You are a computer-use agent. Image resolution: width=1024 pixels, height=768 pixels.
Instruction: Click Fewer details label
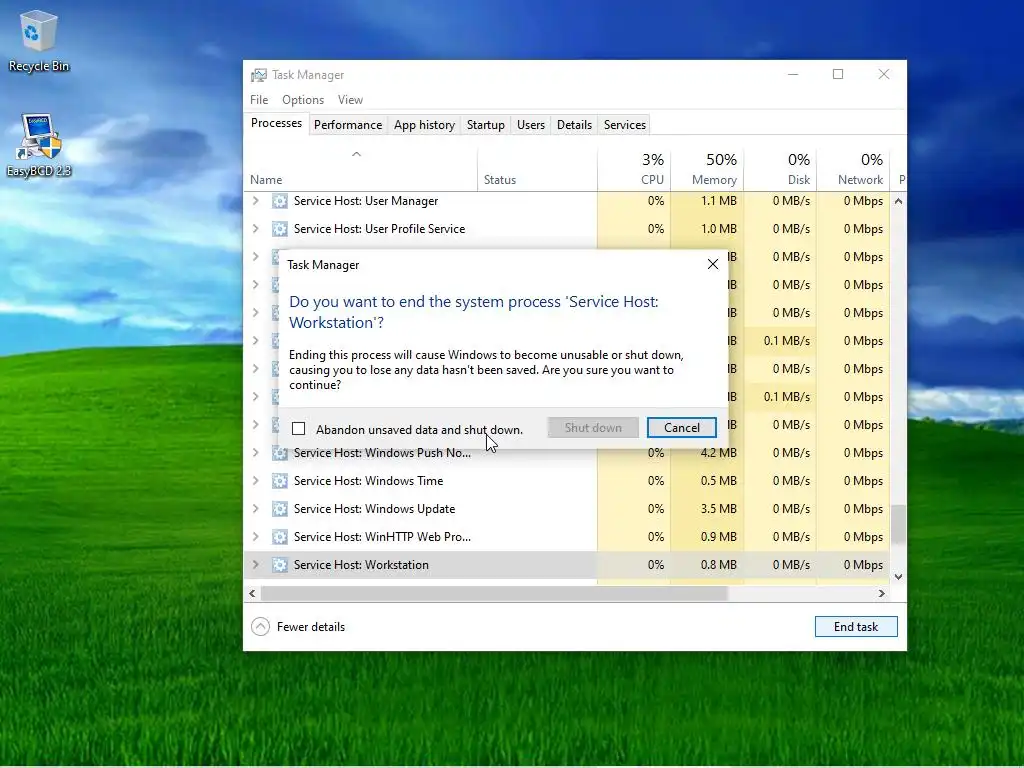point(311,627)
